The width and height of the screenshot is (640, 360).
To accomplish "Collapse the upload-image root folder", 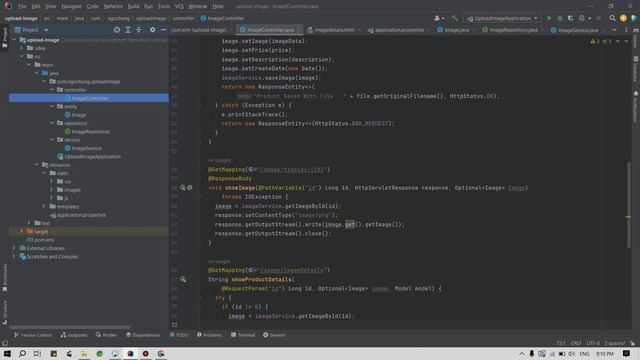I will (x=14, y=40).
